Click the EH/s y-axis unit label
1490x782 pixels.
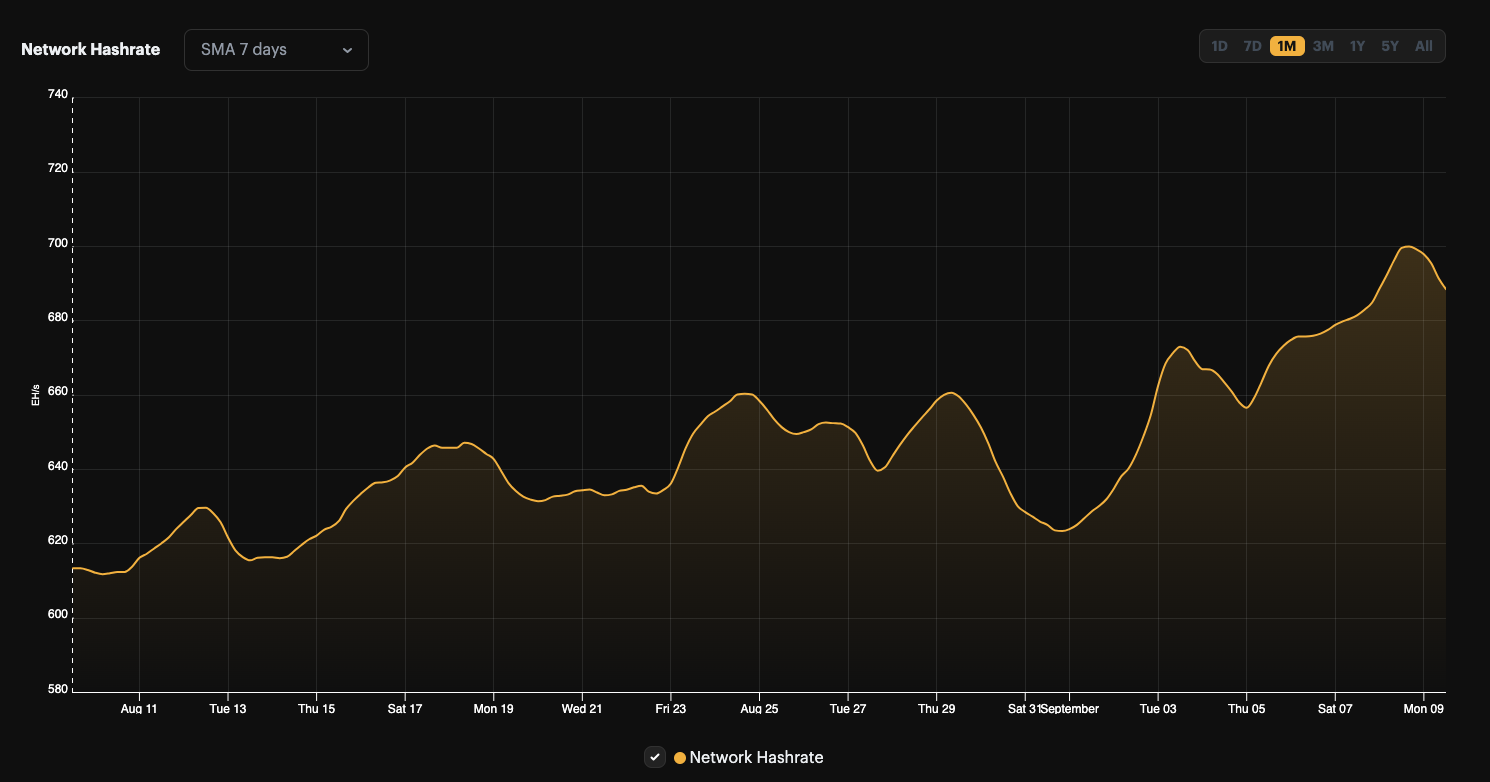point(36,395)
